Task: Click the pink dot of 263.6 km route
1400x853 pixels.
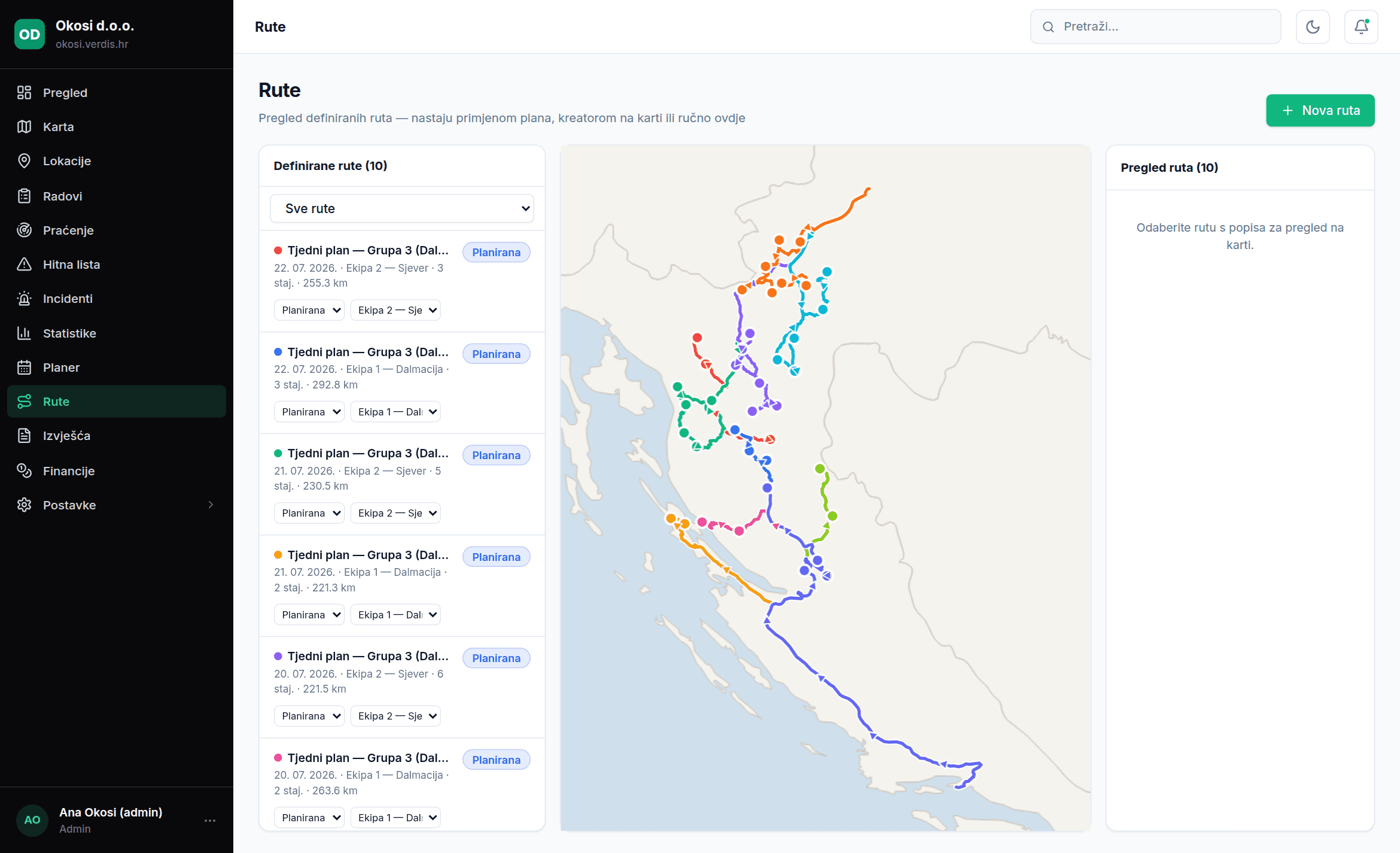Action: tap(278, 758)
